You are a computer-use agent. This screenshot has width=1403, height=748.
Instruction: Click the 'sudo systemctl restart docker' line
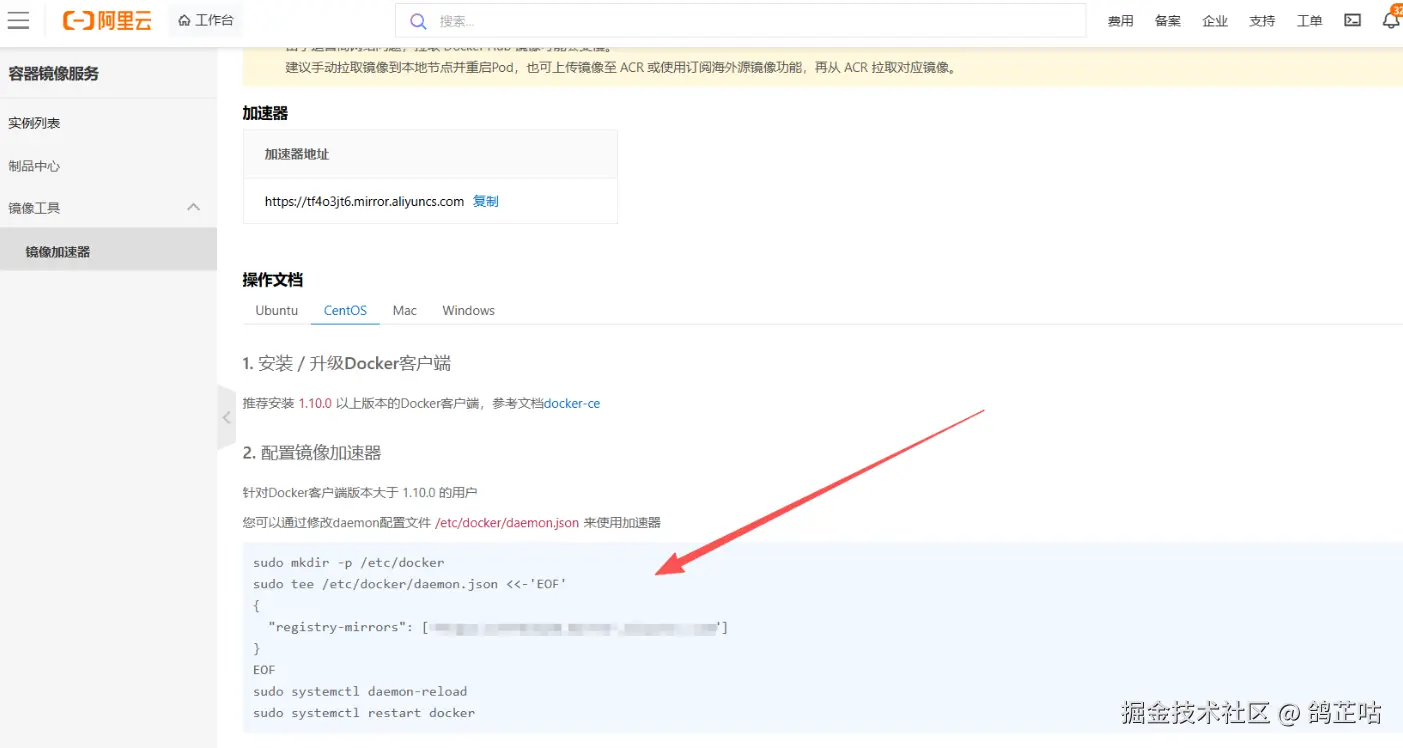coord(364,713)
